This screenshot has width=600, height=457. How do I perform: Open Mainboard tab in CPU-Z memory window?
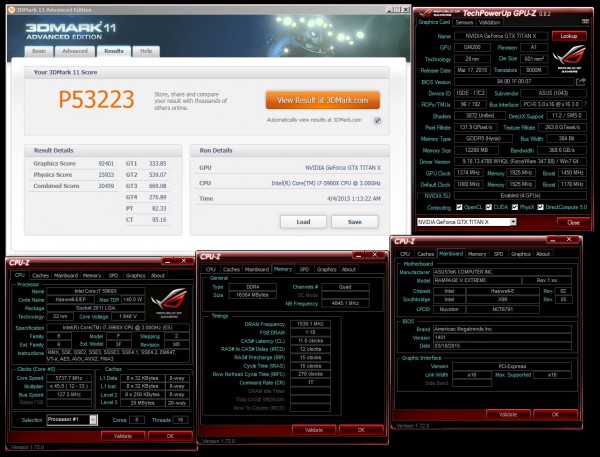257,269
